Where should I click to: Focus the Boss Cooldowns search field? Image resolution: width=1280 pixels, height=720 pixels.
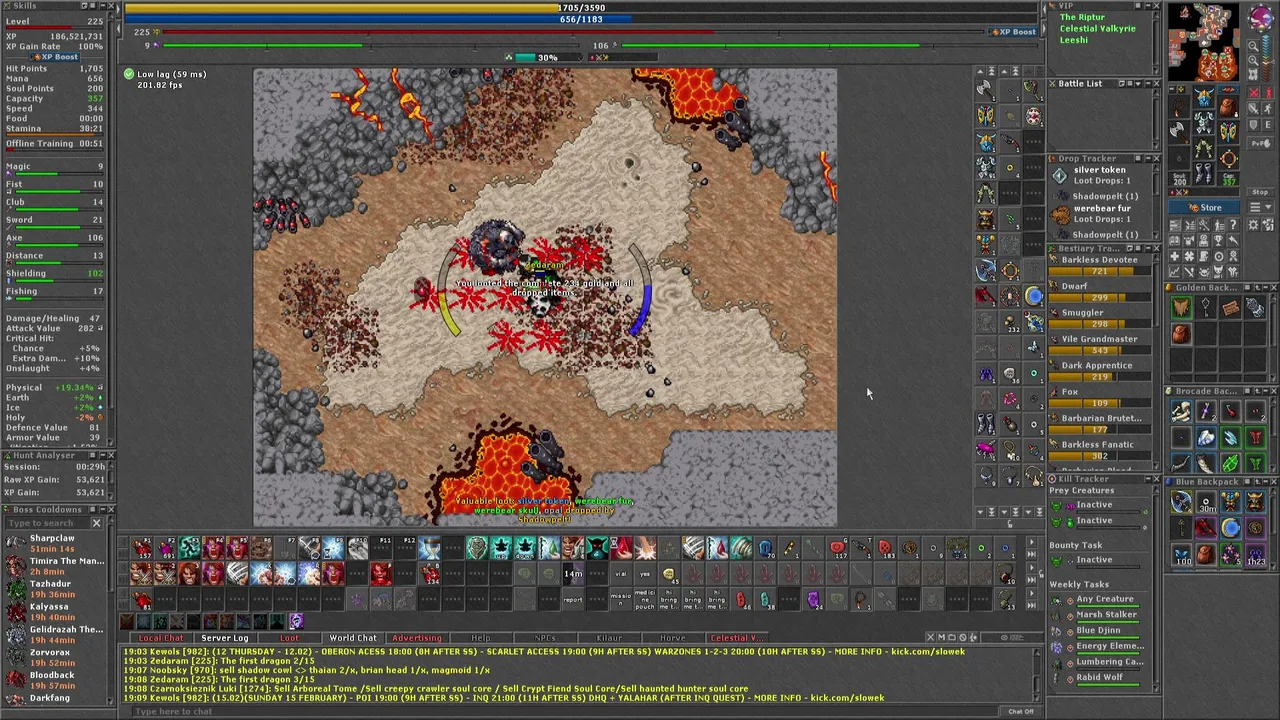click(48, 523)
